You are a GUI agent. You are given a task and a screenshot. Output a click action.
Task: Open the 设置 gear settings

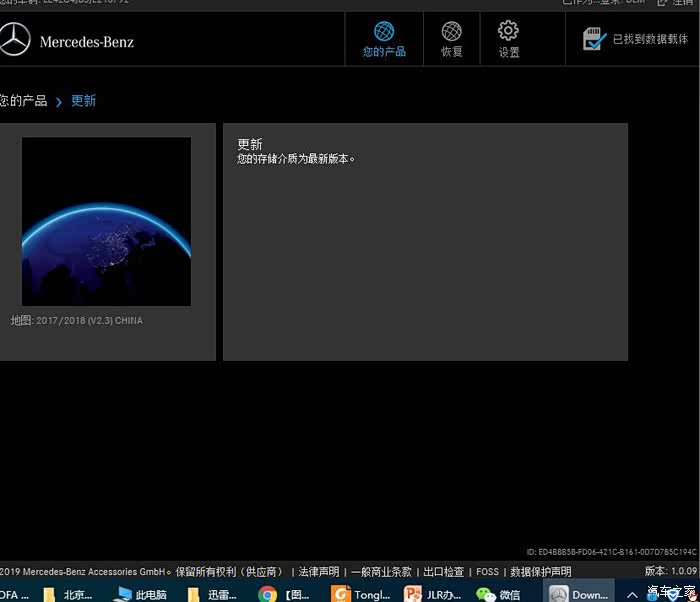tap(508, 39)
